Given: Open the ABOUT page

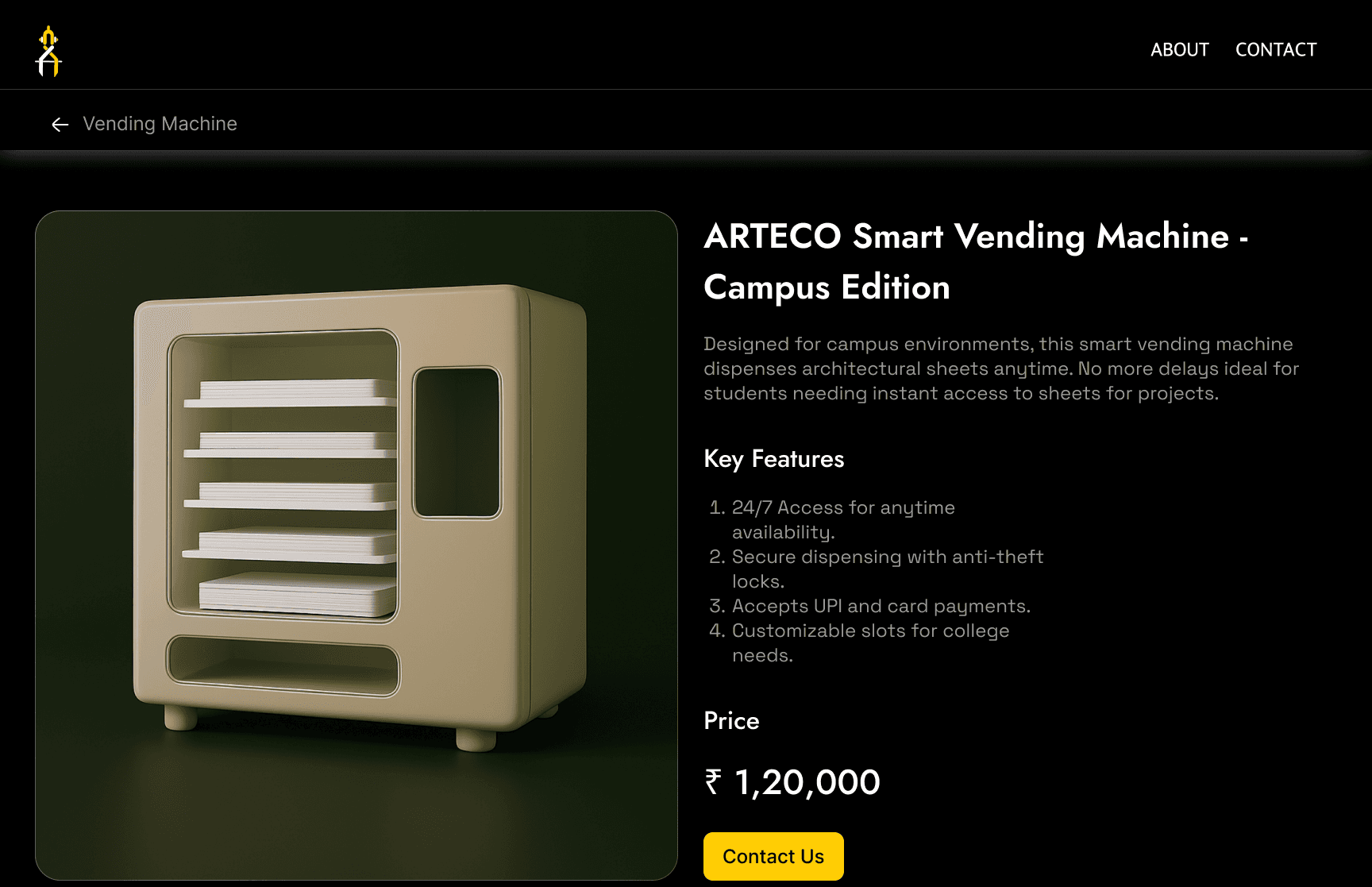Looking at the screenshot, I should 1179,50.
